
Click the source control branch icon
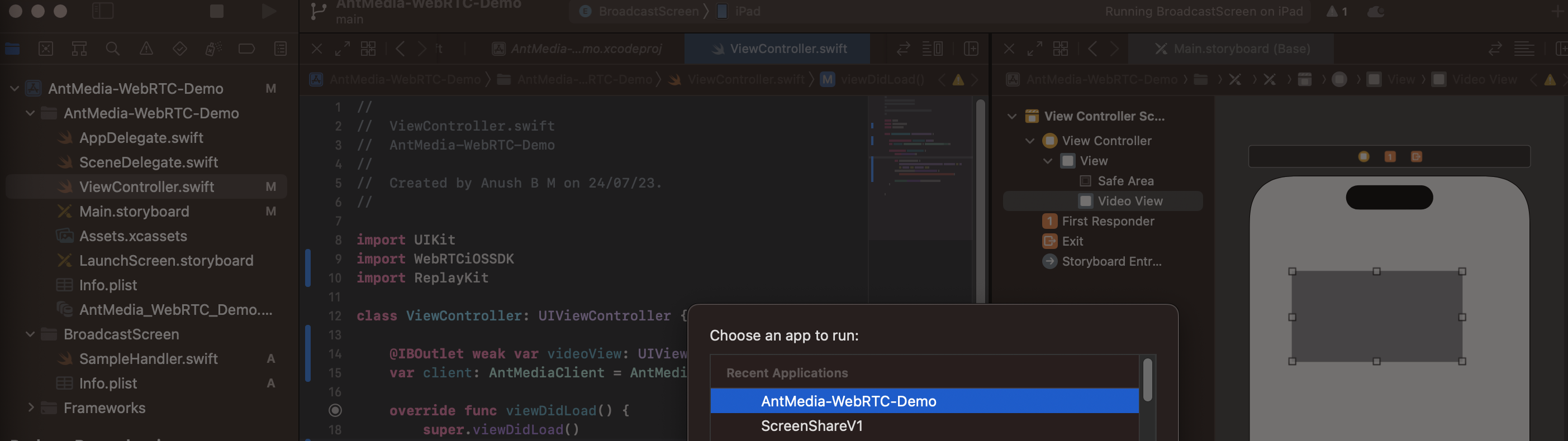(x=318, y=11)
